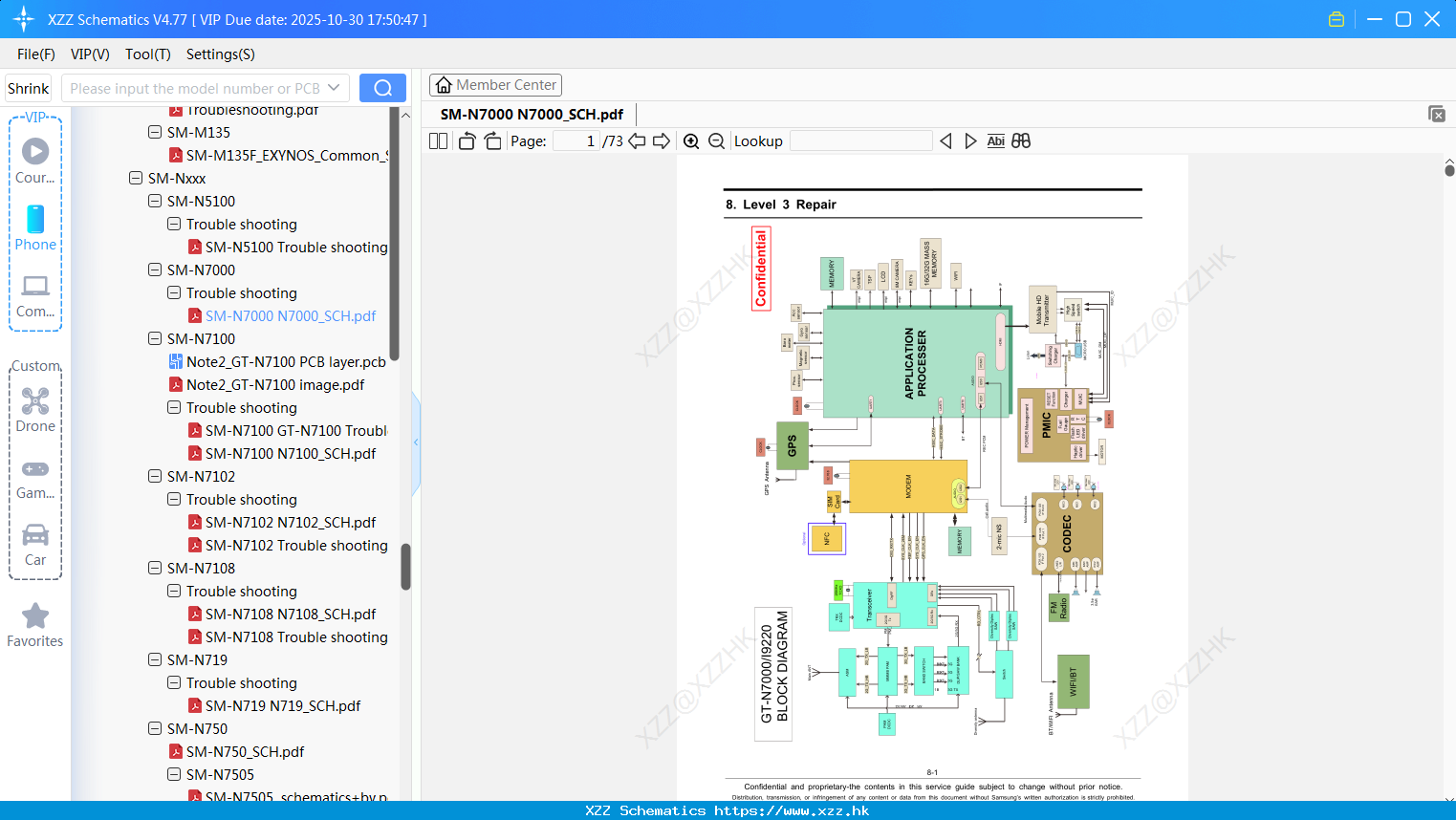Image resolution: width=1456 pixels, height=820 pixels.
Task: Click the Lookup text field
Action: click(x=861, y=141)
